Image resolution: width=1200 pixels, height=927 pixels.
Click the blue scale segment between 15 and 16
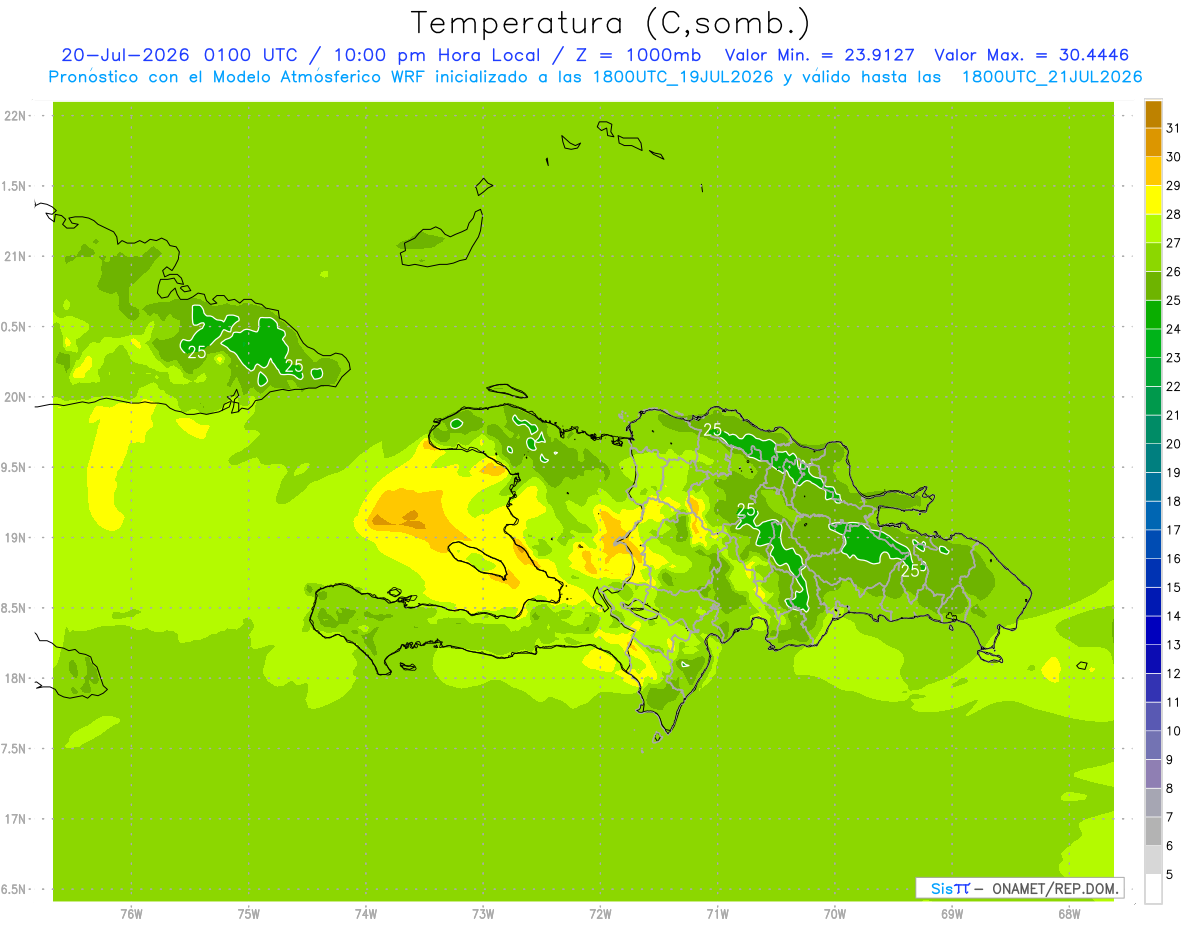coord(1153,573)
